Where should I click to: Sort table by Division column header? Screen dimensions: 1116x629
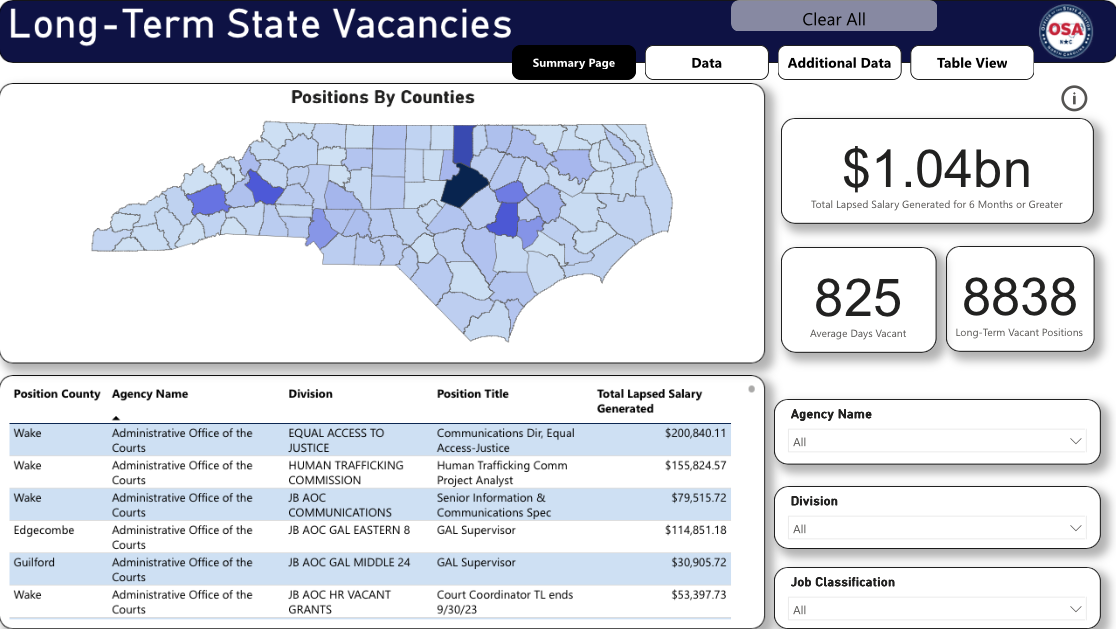310,393
